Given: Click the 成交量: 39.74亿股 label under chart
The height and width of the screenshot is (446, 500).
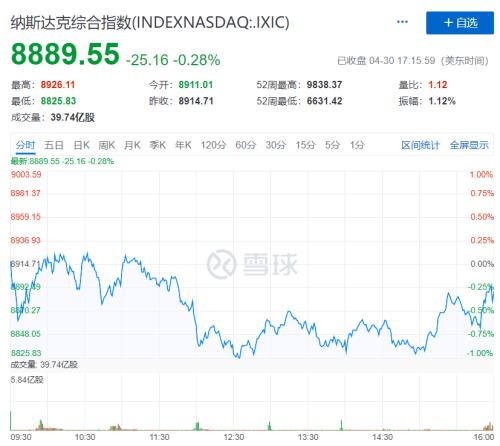Looking at the screenshot, I should [44, 364].
